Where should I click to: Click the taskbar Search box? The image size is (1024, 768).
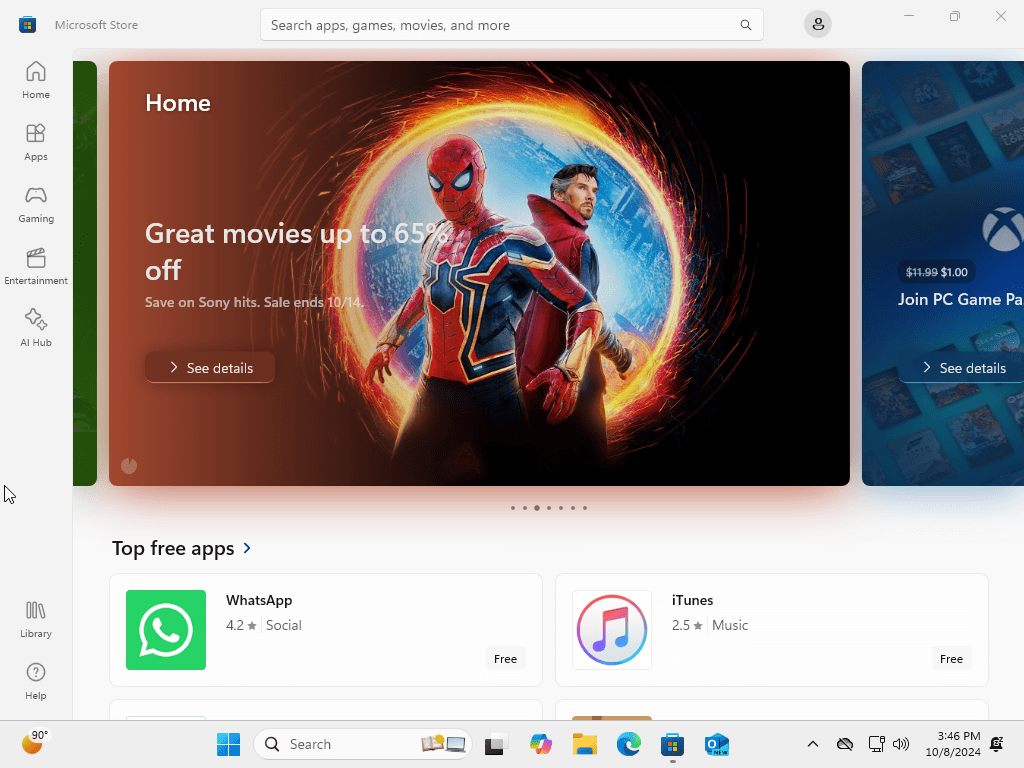point(363,744)
